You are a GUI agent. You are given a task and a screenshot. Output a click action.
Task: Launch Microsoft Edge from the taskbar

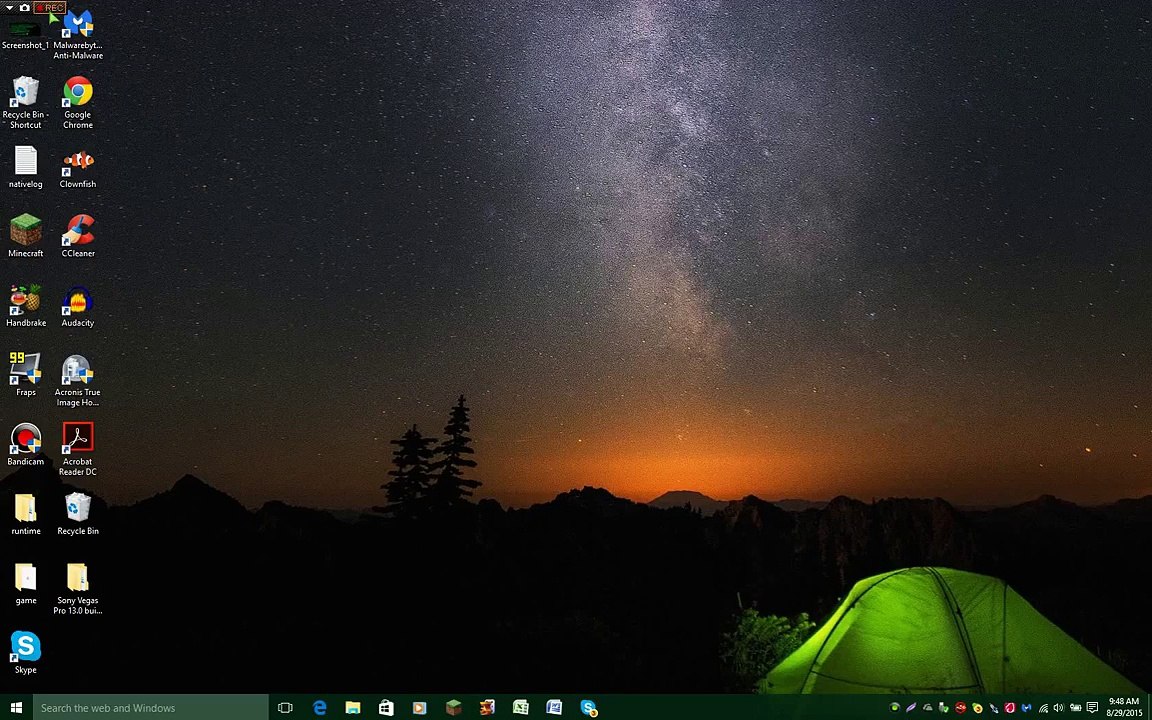320,708
